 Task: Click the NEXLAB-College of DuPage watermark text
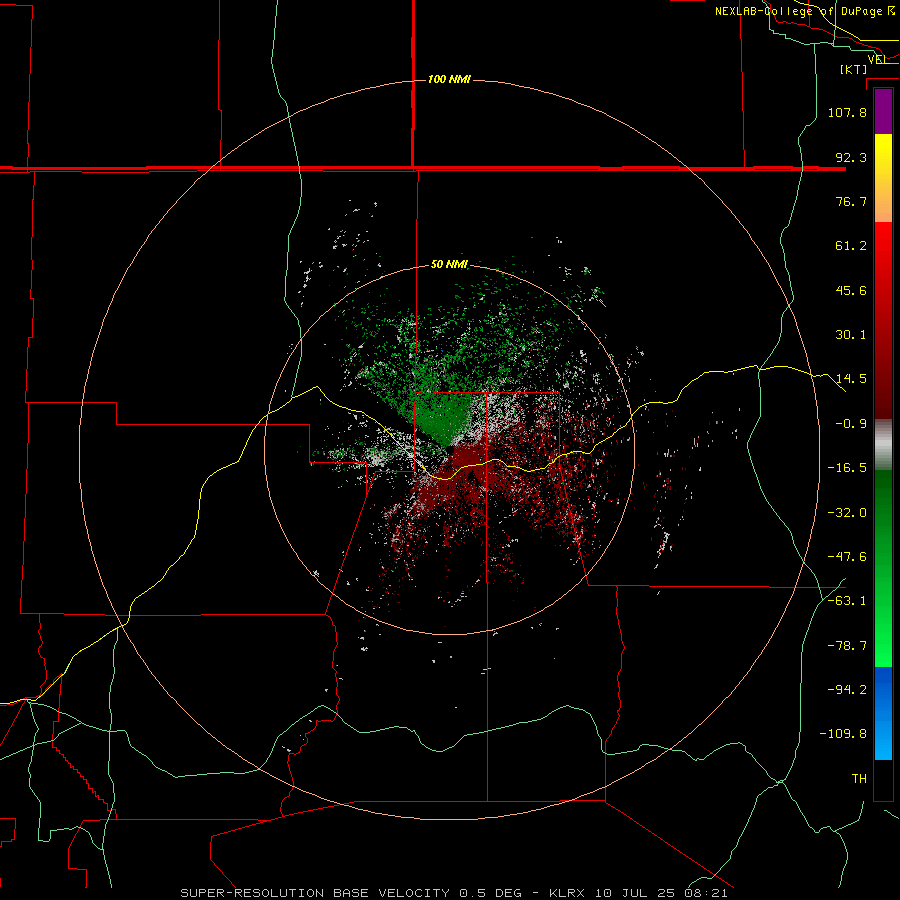(x=804, y=11)
